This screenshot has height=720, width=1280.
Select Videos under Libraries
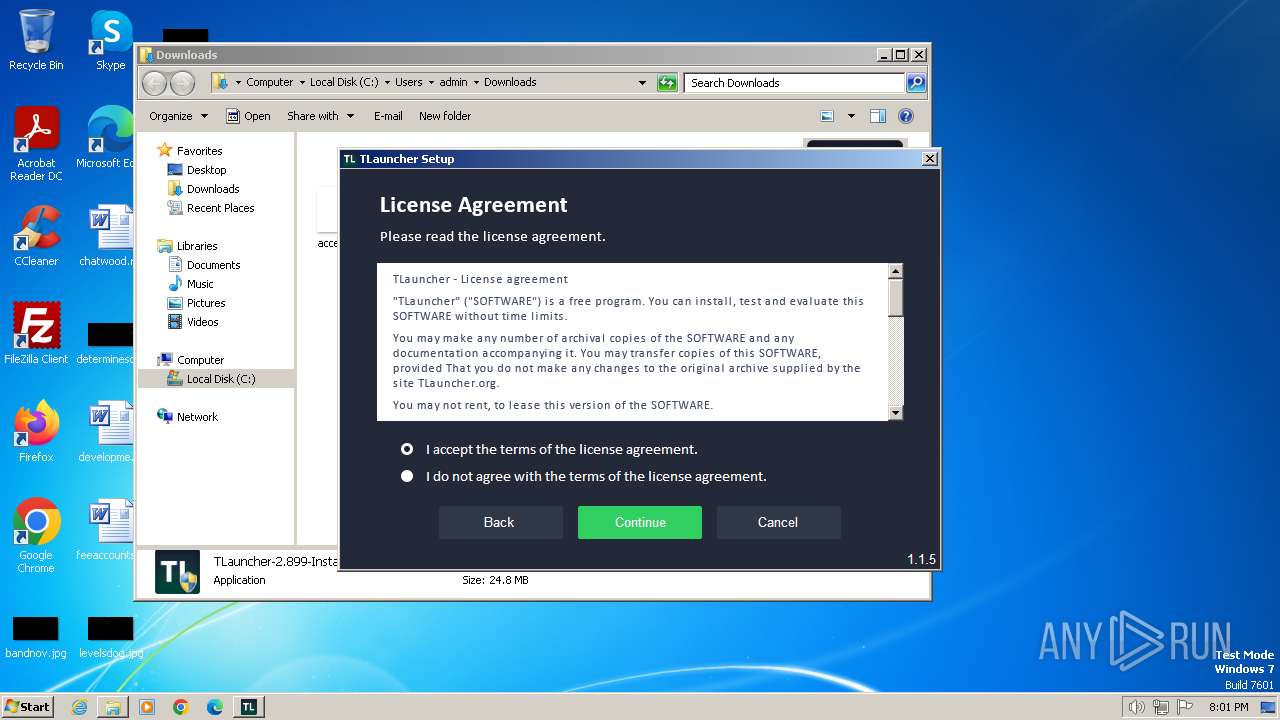(x=202, y=322)
